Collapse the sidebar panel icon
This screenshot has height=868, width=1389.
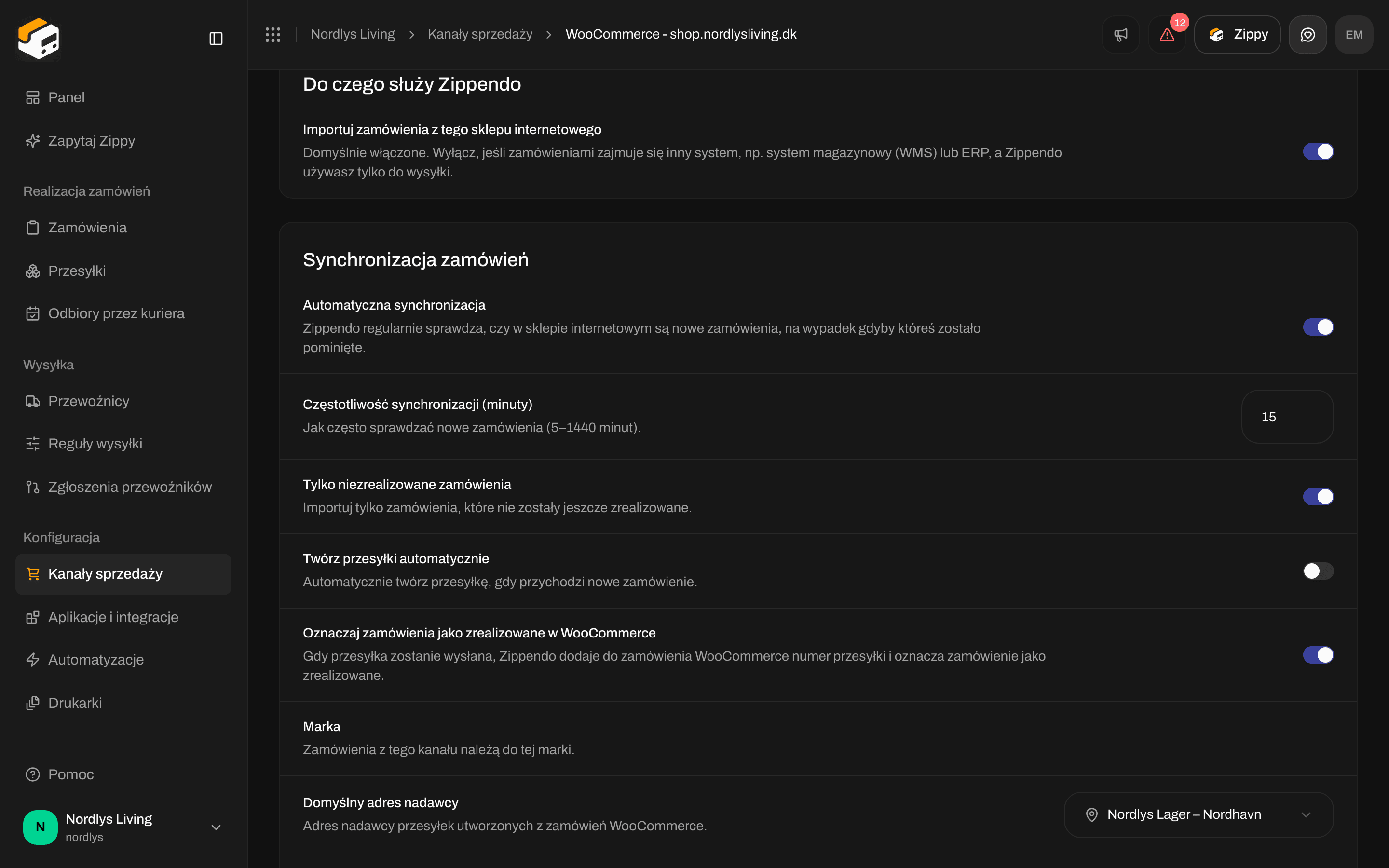[216, 39]
